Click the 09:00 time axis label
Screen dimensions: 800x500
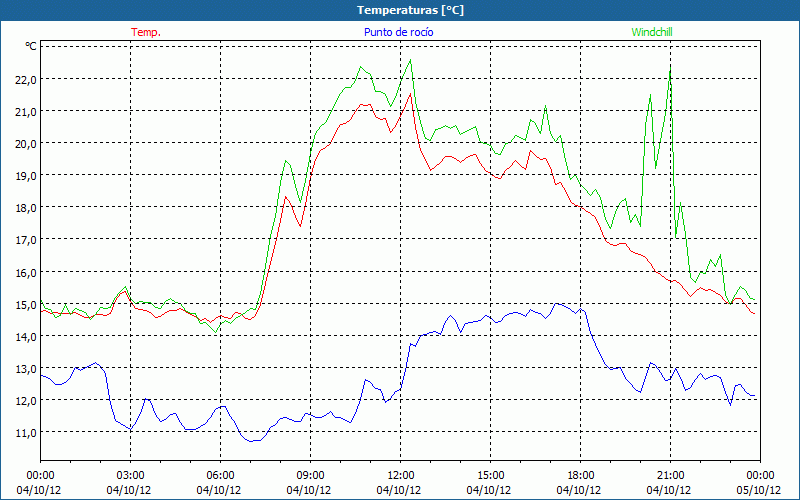point(310,476)
